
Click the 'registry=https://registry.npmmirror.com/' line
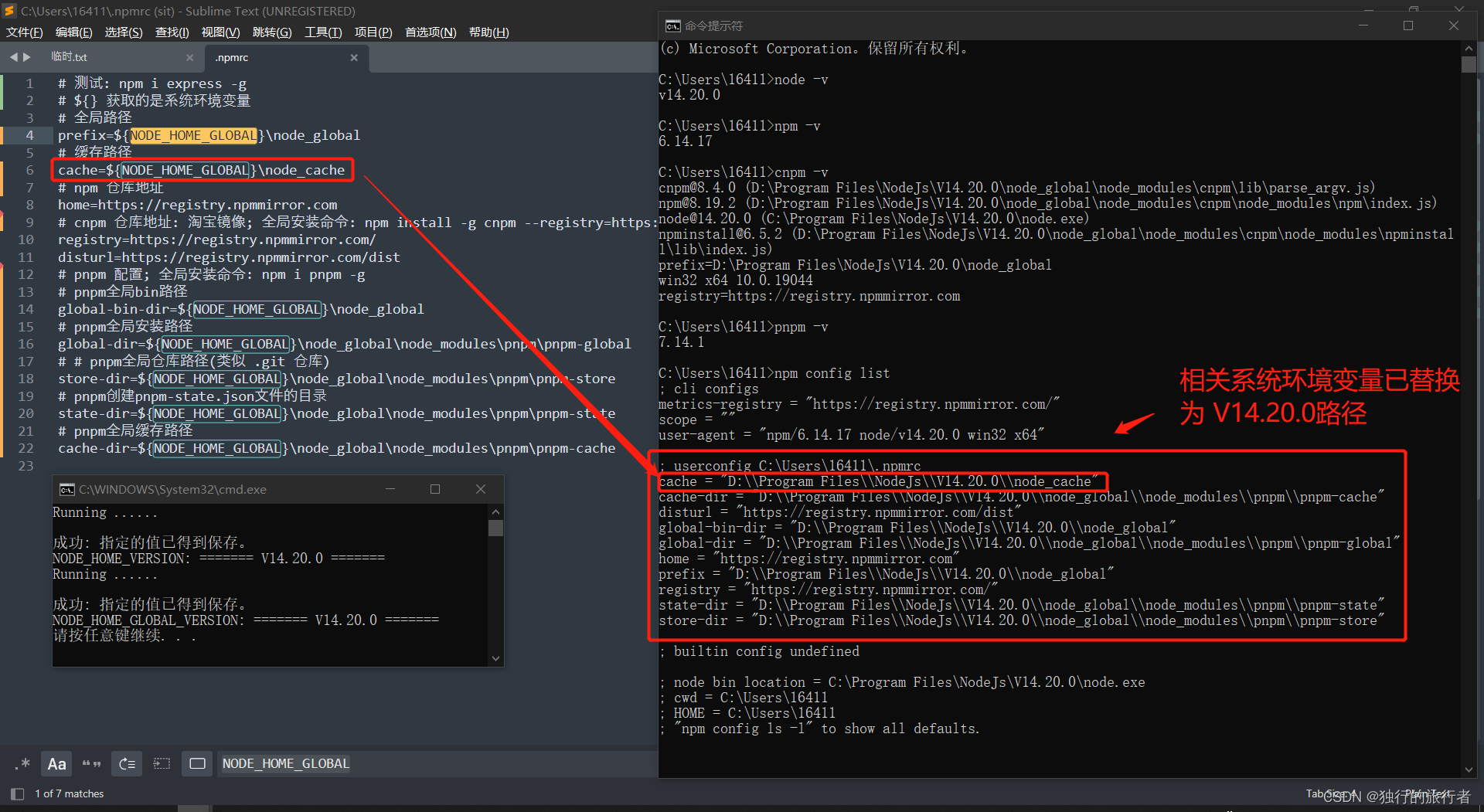[216, 240]
